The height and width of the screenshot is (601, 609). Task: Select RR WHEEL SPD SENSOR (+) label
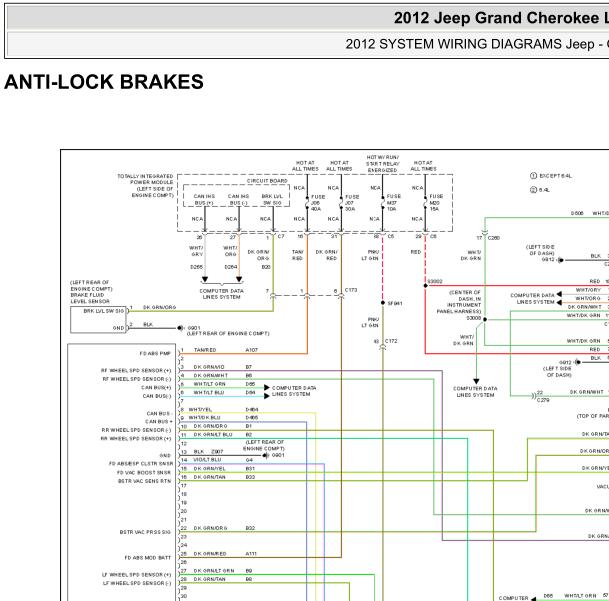tap(136, 439)
